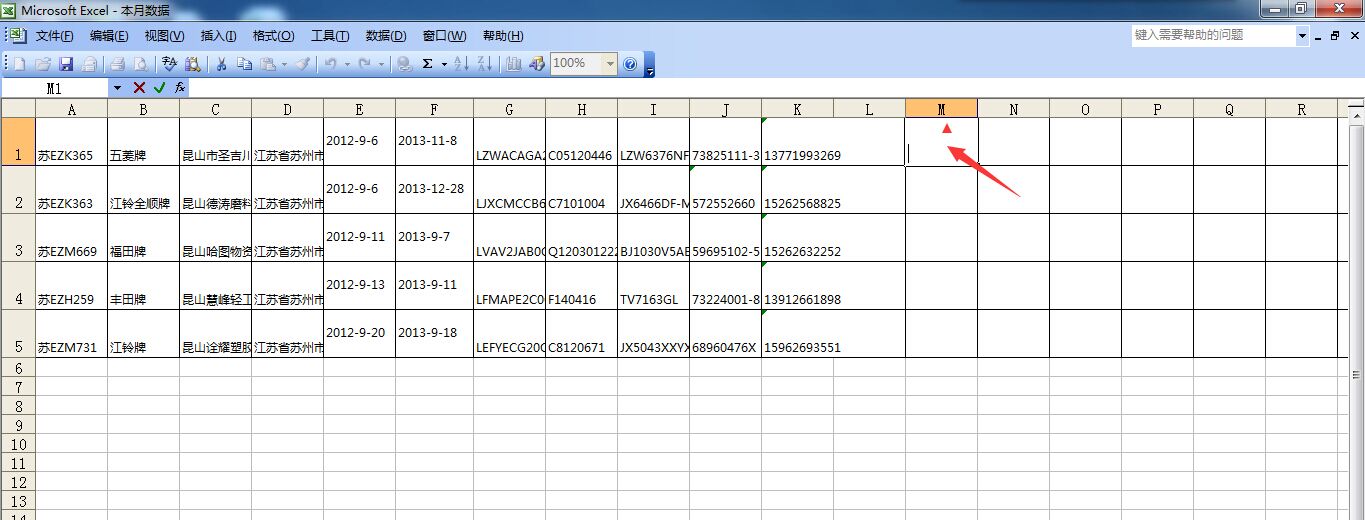Confirm cell entry with green checkmark
1365x520 pixels.
(160, 88)
